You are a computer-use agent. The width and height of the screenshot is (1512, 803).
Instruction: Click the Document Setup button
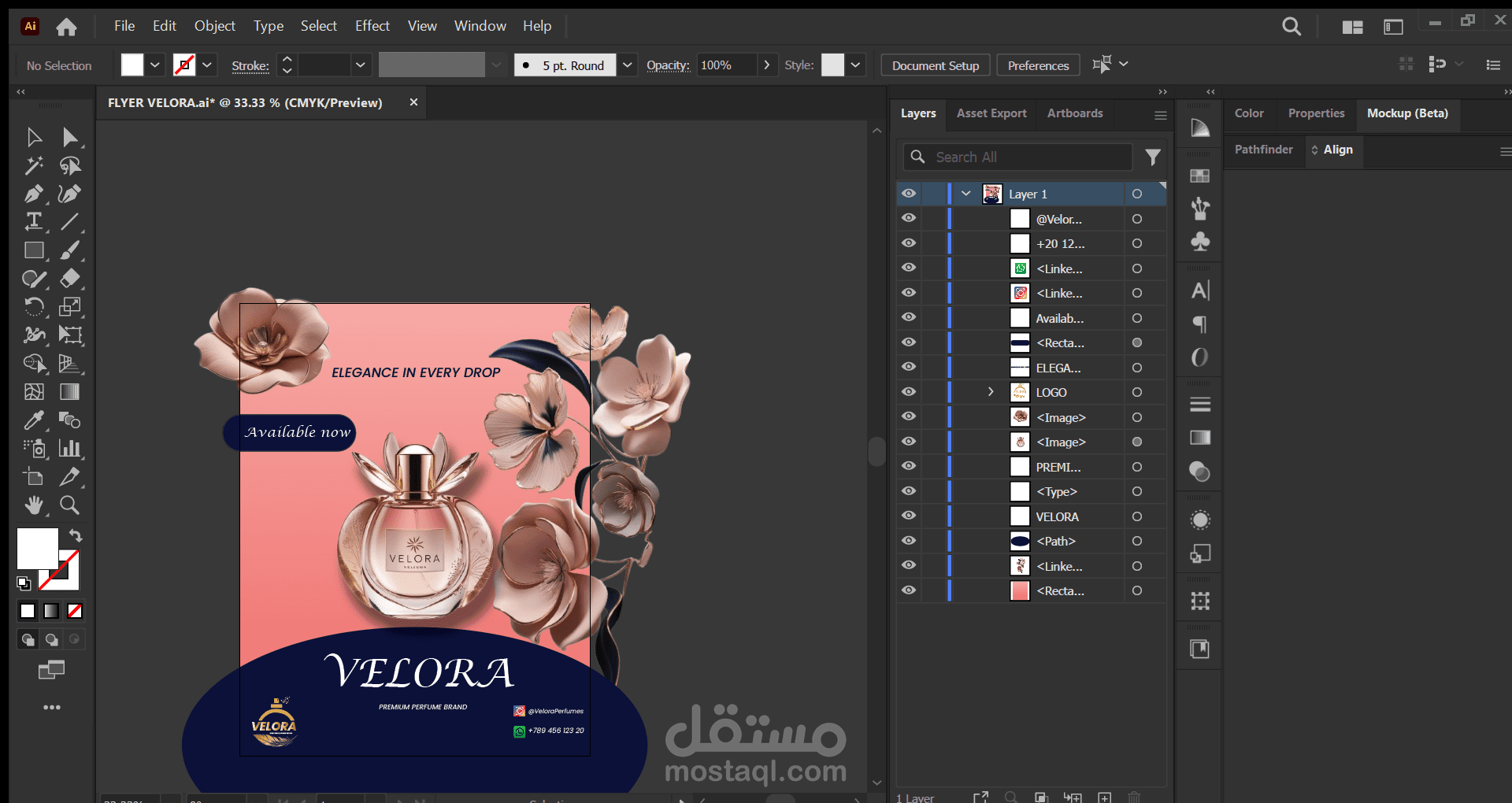pyautogui.click(x=935, y=65)
